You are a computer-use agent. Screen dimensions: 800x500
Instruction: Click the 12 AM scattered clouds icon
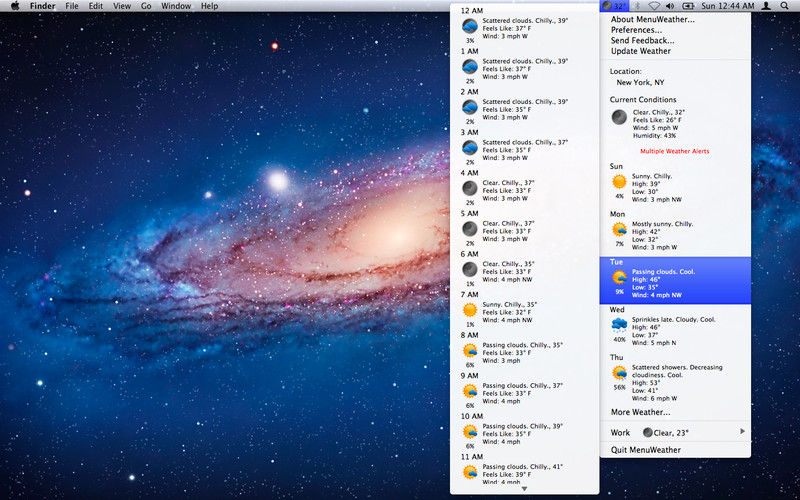coord(470,26)
